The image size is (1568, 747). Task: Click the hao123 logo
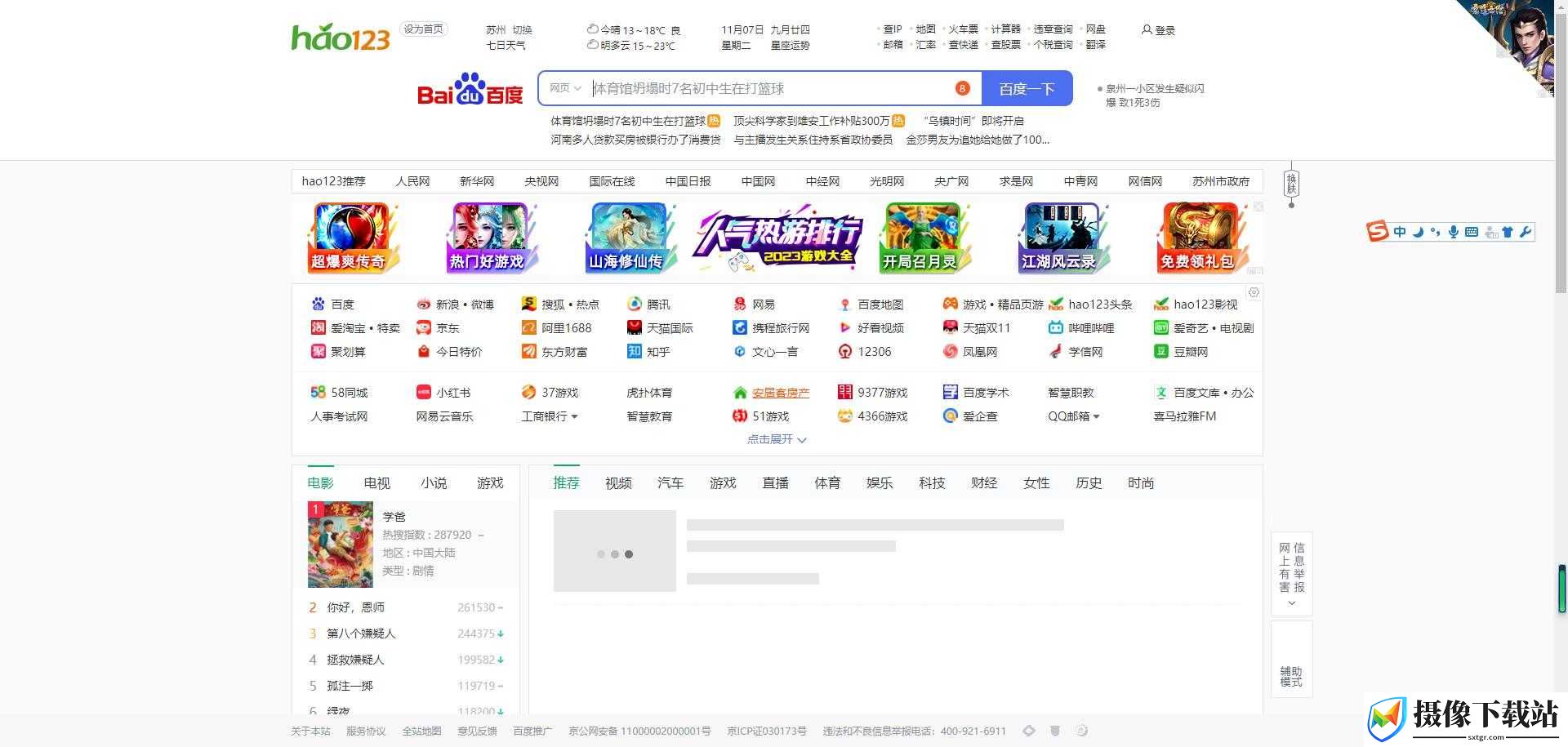[x=341, y=37]
